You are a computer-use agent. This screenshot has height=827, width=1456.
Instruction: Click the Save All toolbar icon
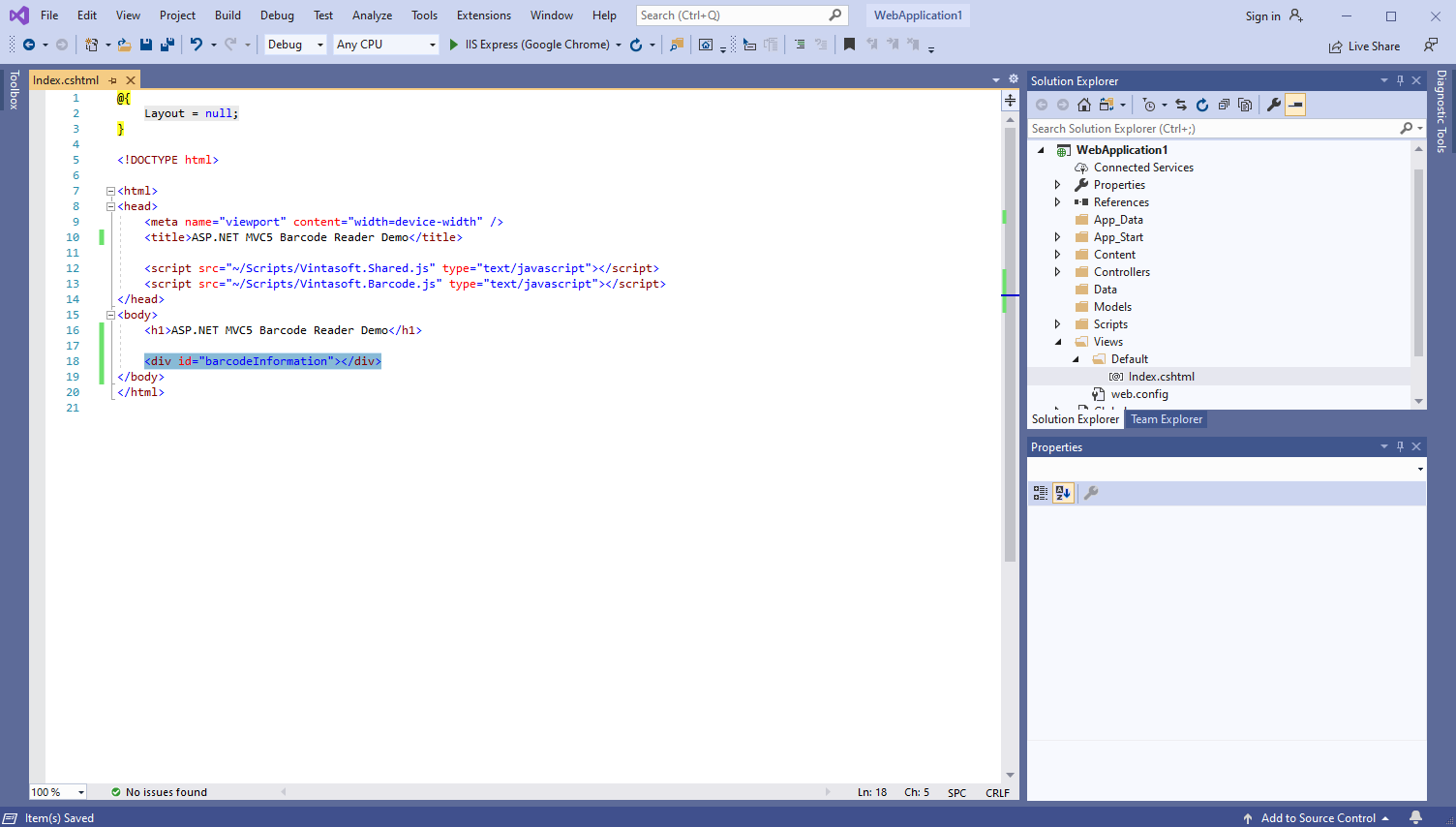pos(167,45)
